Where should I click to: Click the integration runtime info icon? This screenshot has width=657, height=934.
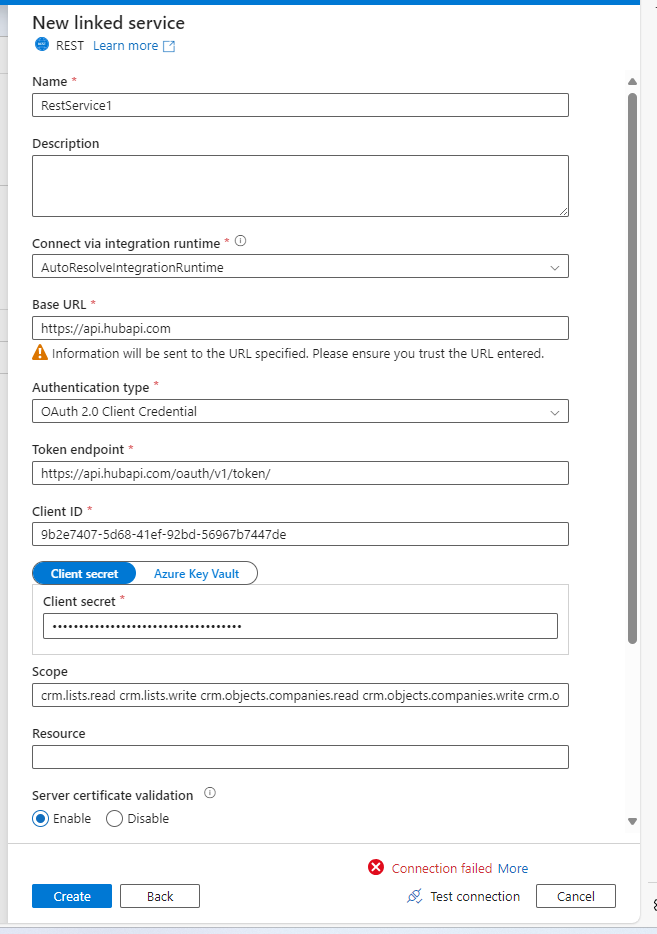point(241,241)
